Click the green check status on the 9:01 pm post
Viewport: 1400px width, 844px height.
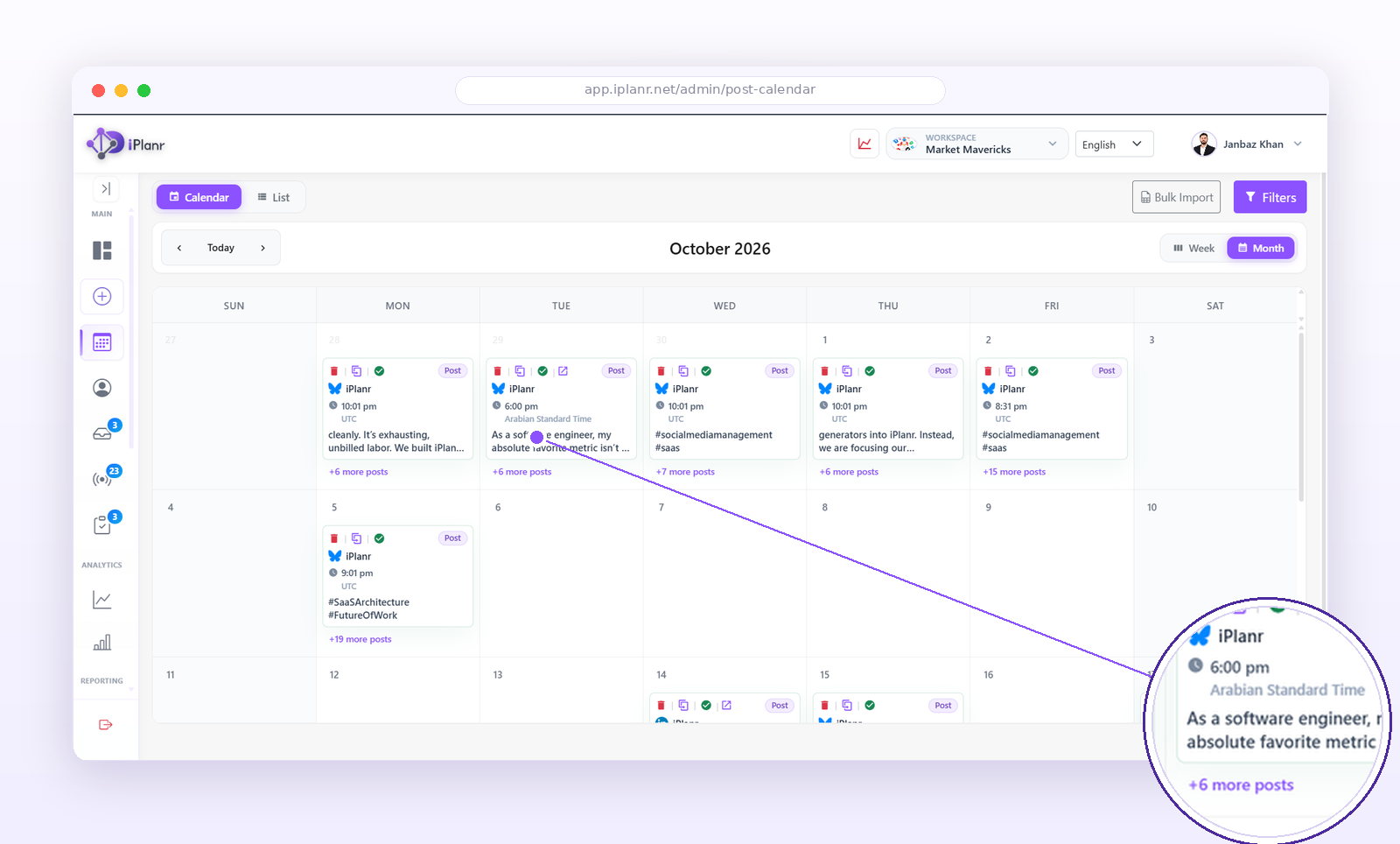point(379,538)
